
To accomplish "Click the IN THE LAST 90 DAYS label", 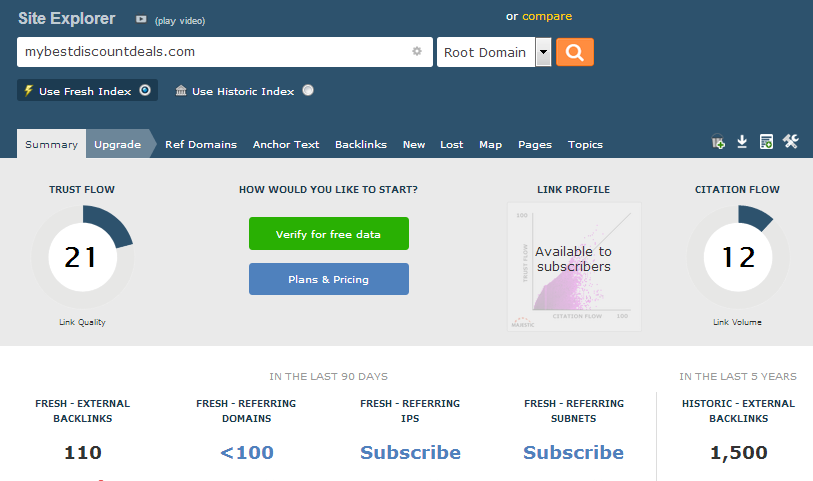I will pyautogui.click(x=329, y=376).
